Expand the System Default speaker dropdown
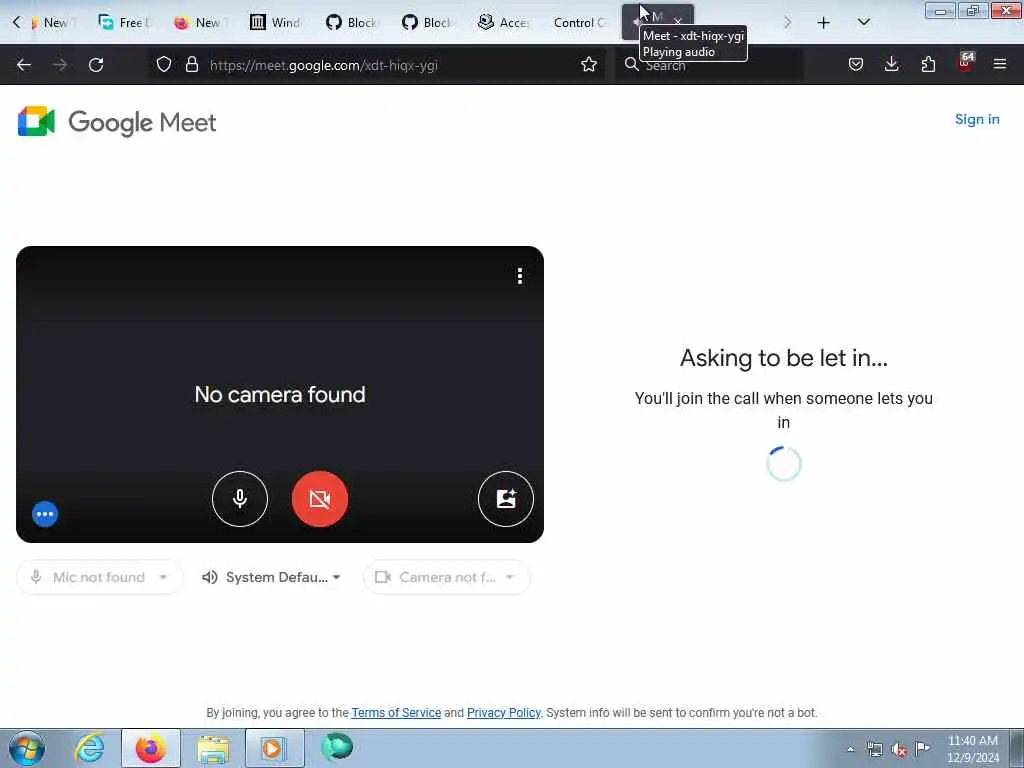 272,577
